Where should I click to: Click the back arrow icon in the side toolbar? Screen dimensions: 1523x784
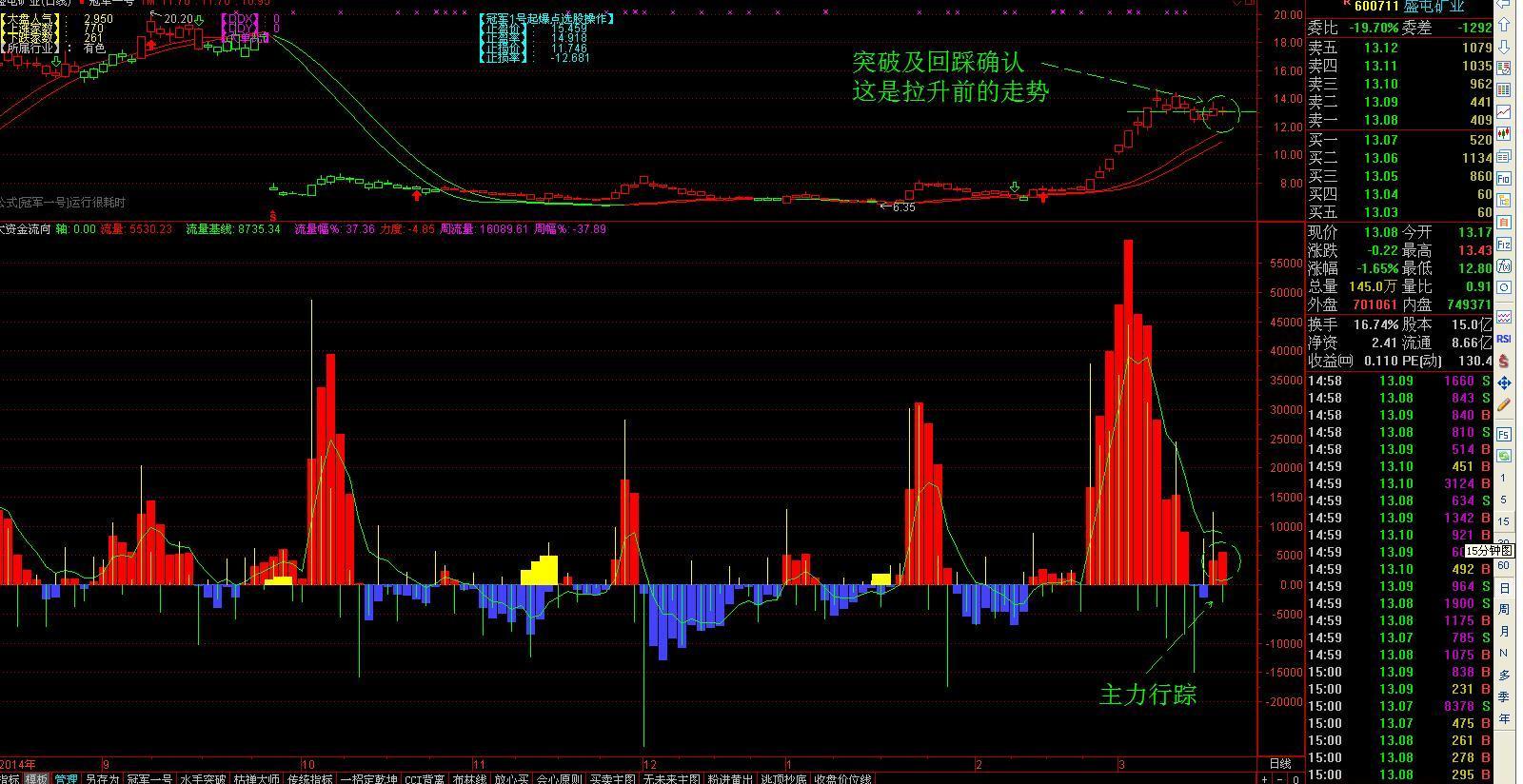click(1504, 4)
